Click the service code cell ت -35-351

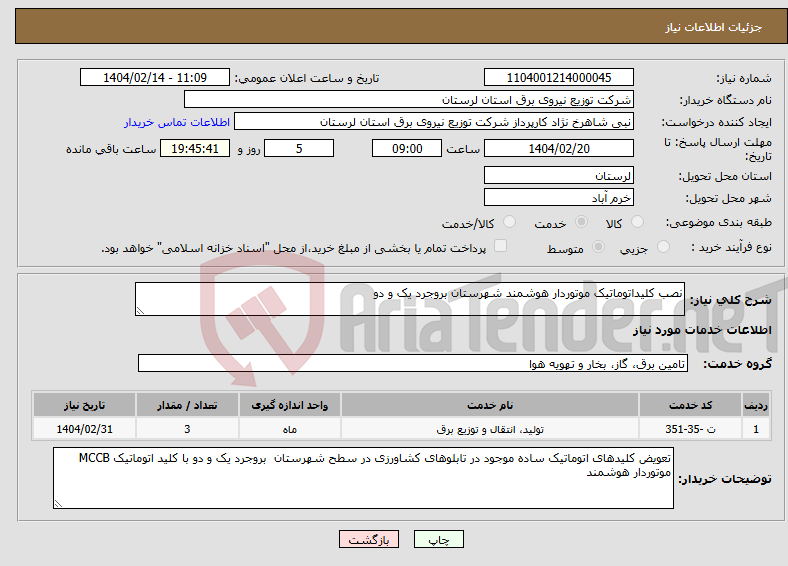691,429
